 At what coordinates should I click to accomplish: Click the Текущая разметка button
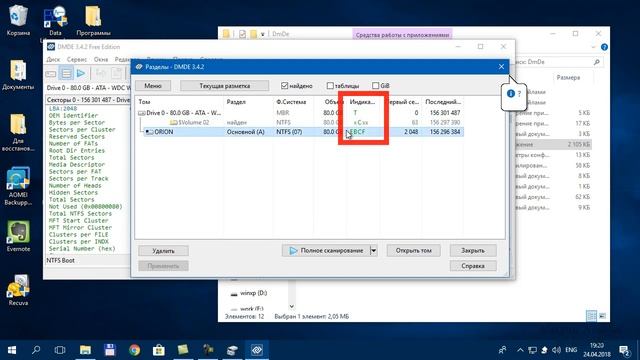click(224, 86)
